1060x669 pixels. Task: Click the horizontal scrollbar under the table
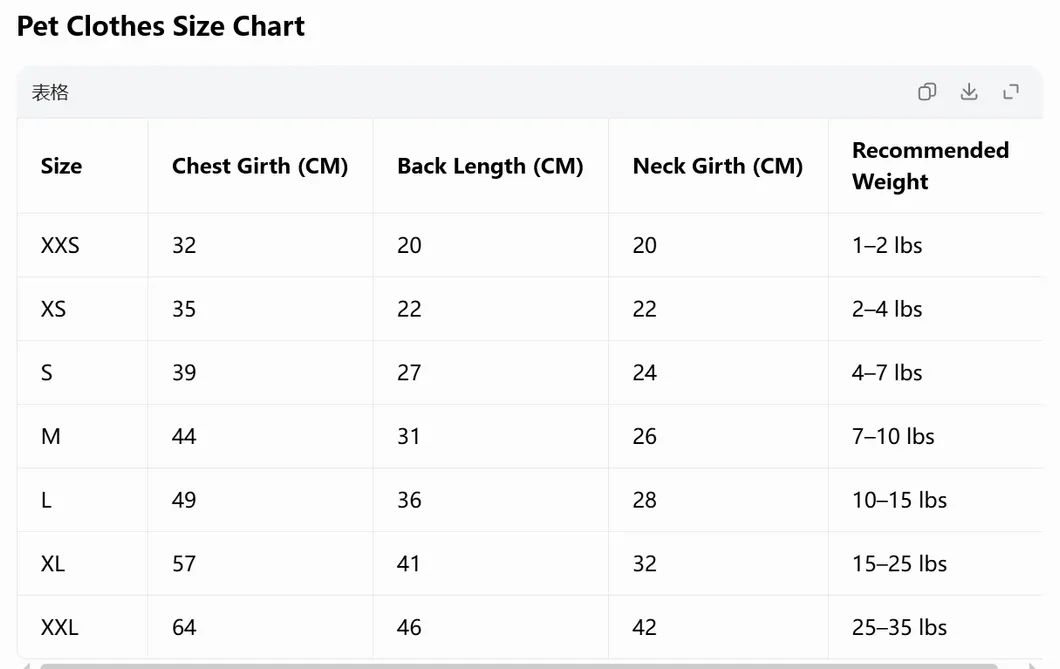click(x=519, y=666)
